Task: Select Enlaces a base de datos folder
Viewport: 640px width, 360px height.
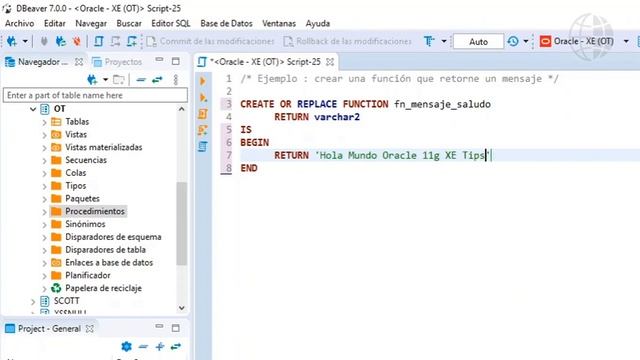Action: tap(109, 262)
